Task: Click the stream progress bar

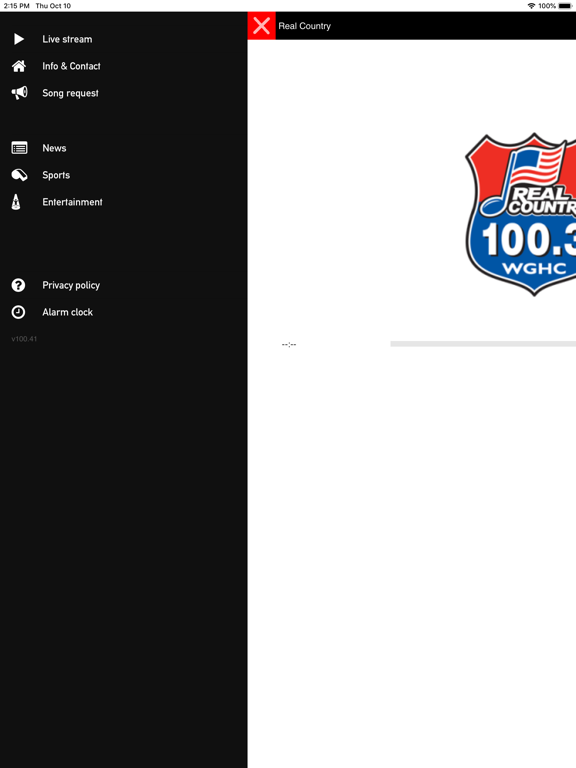Action: point(483,344)
